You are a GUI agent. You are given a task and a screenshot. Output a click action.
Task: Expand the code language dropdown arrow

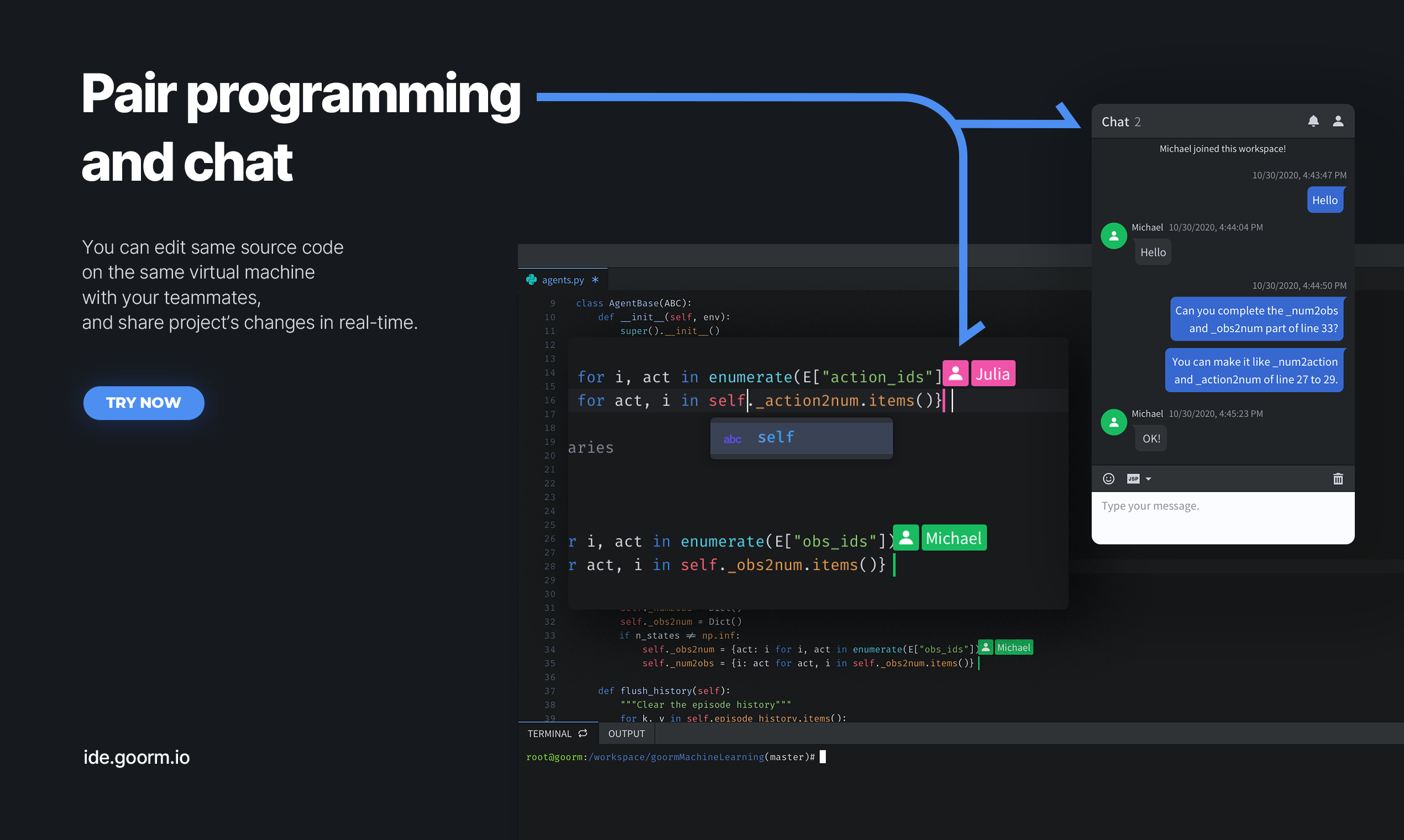(x=1149, y=480)
